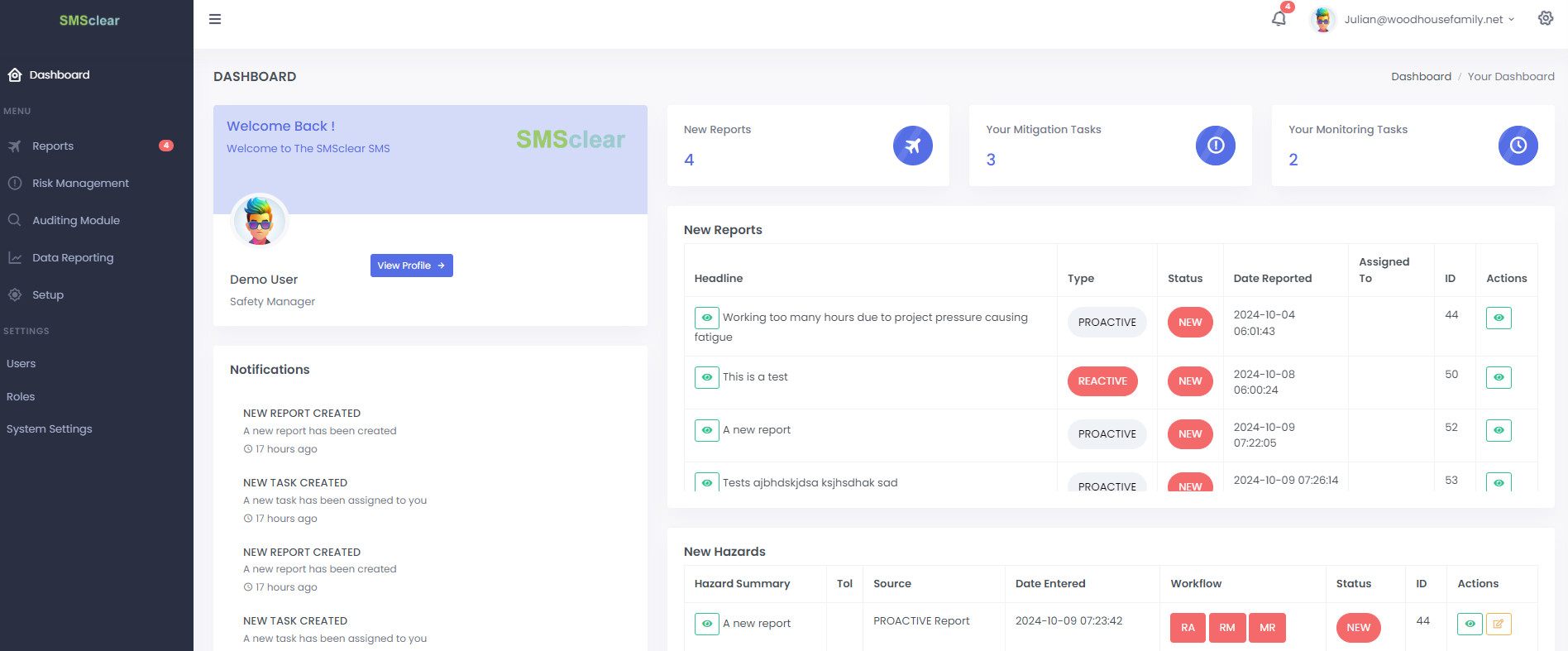Click the Dashboard breadcrumb link

pos(1420,76)
